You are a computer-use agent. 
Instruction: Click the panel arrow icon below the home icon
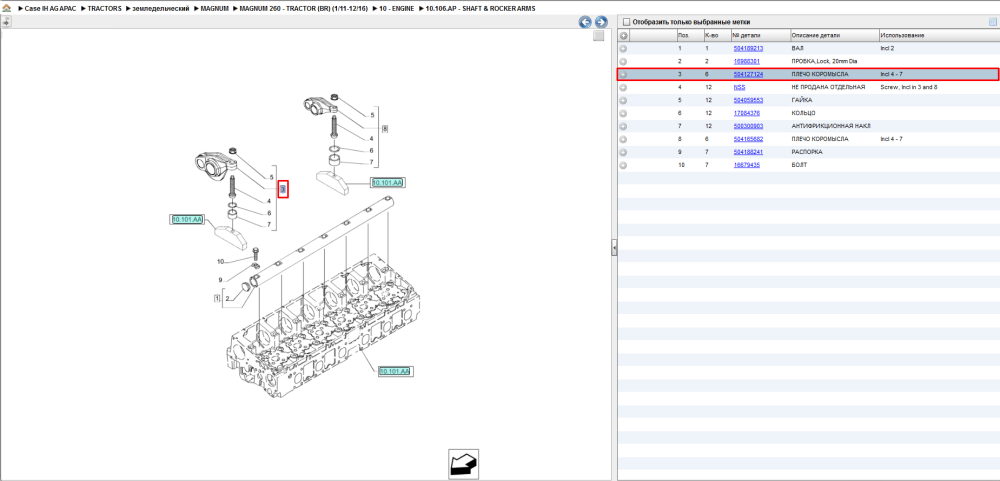6,22
